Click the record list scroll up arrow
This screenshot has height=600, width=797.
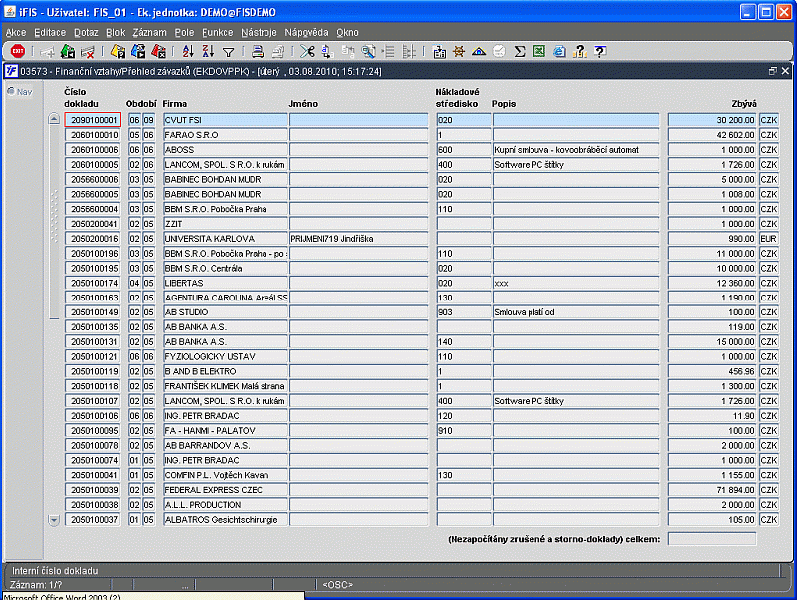(54, 119)
